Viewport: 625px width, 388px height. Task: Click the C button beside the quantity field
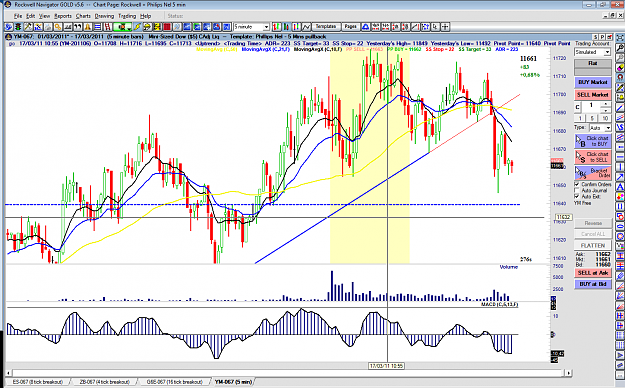coord(578,107)
